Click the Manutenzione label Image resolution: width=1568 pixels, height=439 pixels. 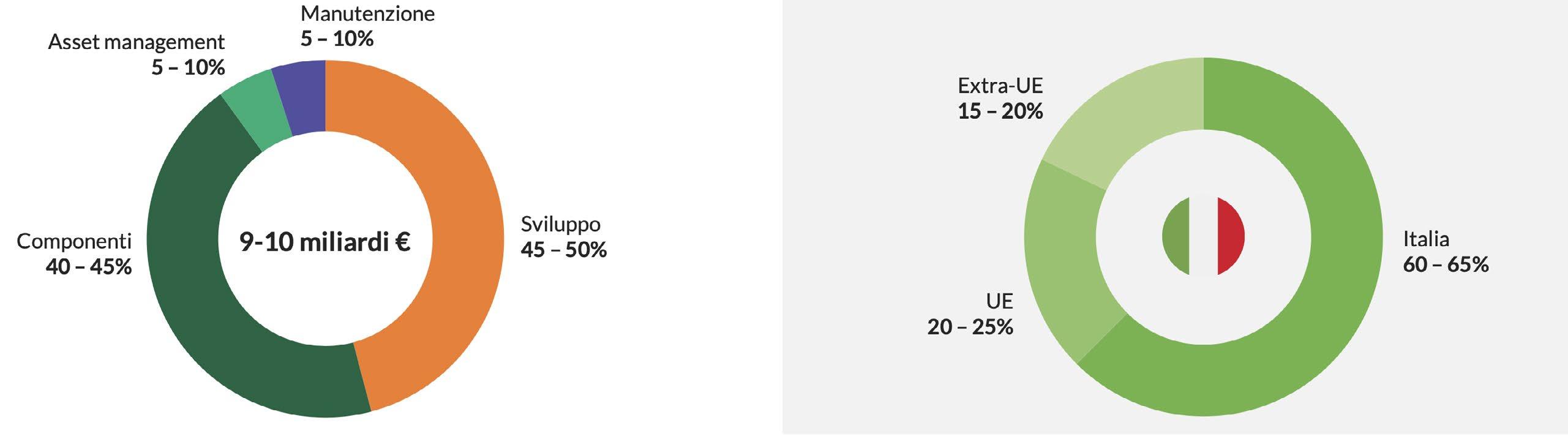point(367,13)
